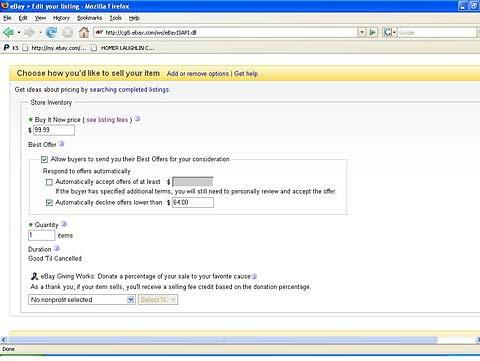
Task: Open help icon next to Best Offer
Action: click(x=61, y=144)
